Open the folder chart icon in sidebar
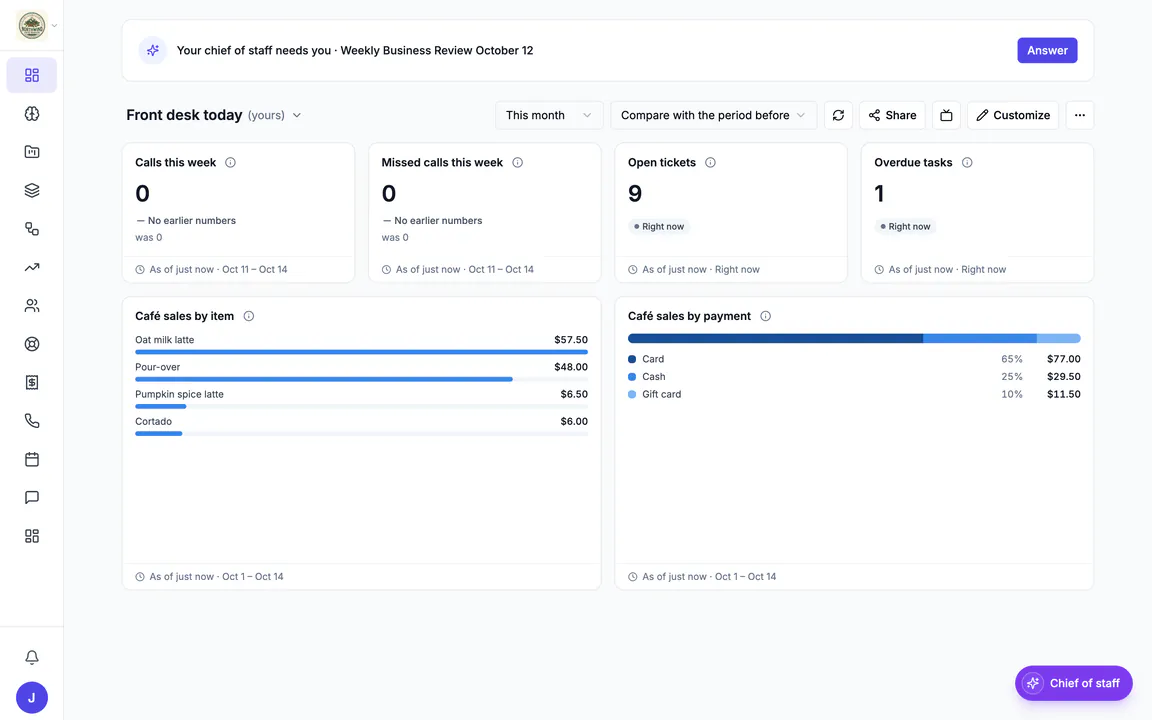Viewport: 1152px width, 720px height. pyautogui.click(x=32, y=152)
